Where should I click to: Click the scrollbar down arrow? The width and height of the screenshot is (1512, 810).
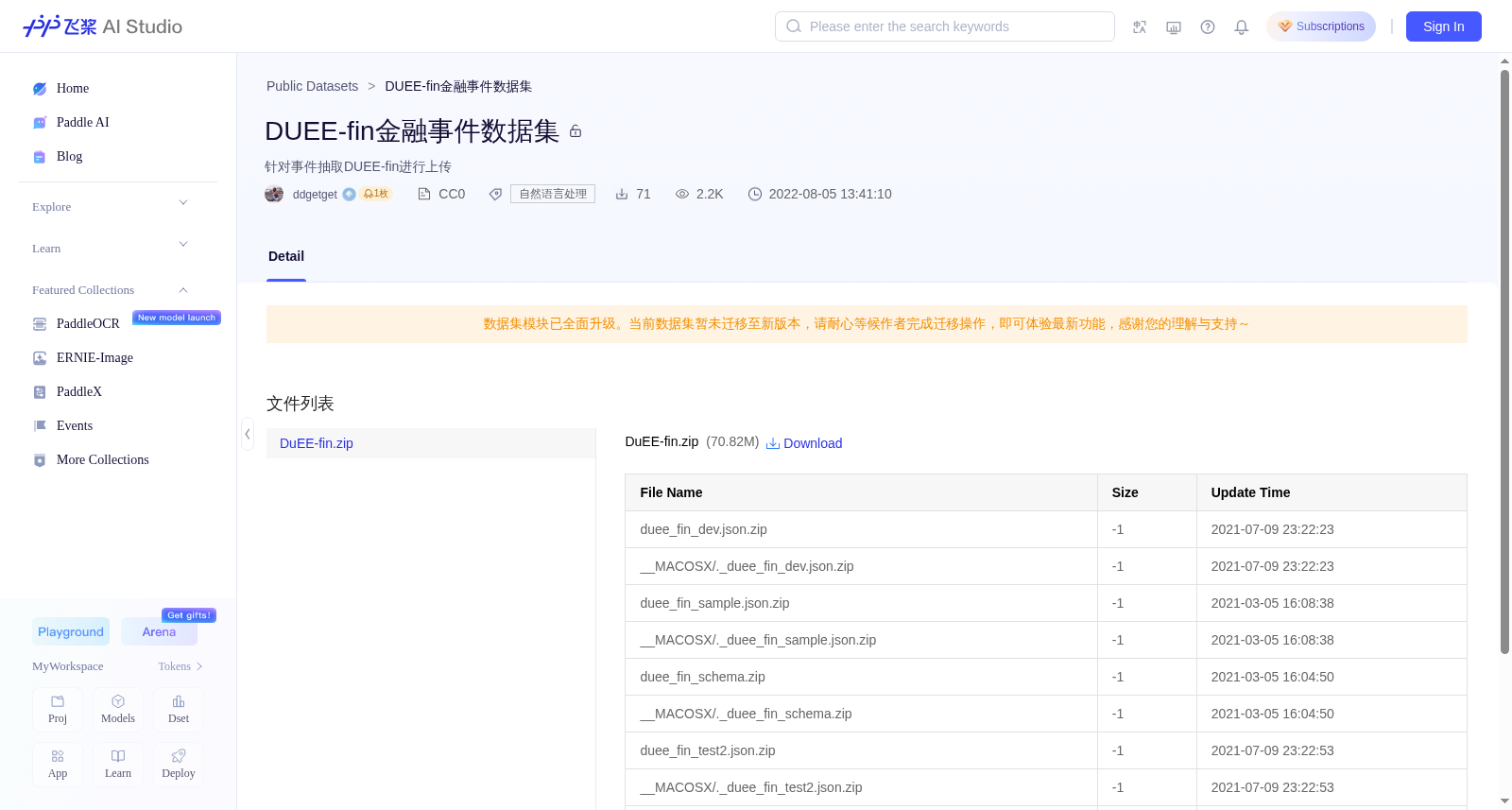(1505, 801)
